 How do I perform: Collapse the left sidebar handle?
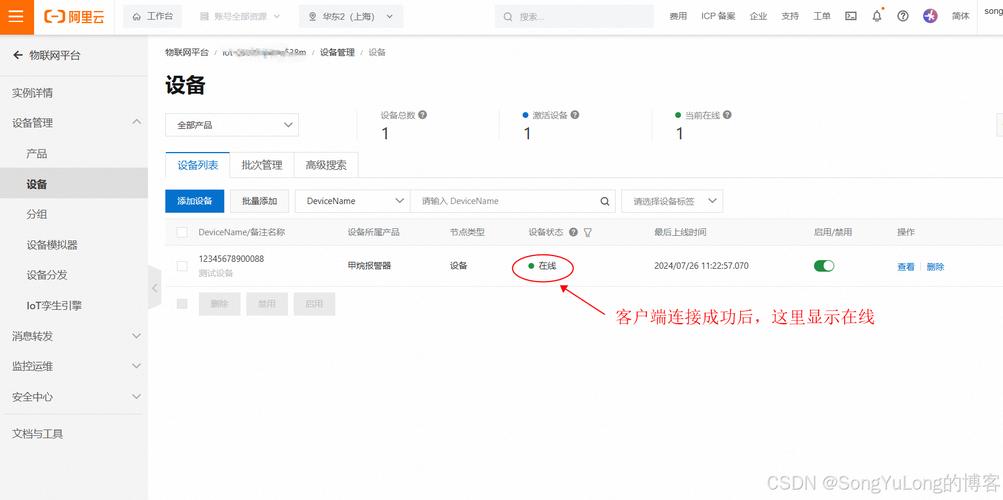[155, 288]
